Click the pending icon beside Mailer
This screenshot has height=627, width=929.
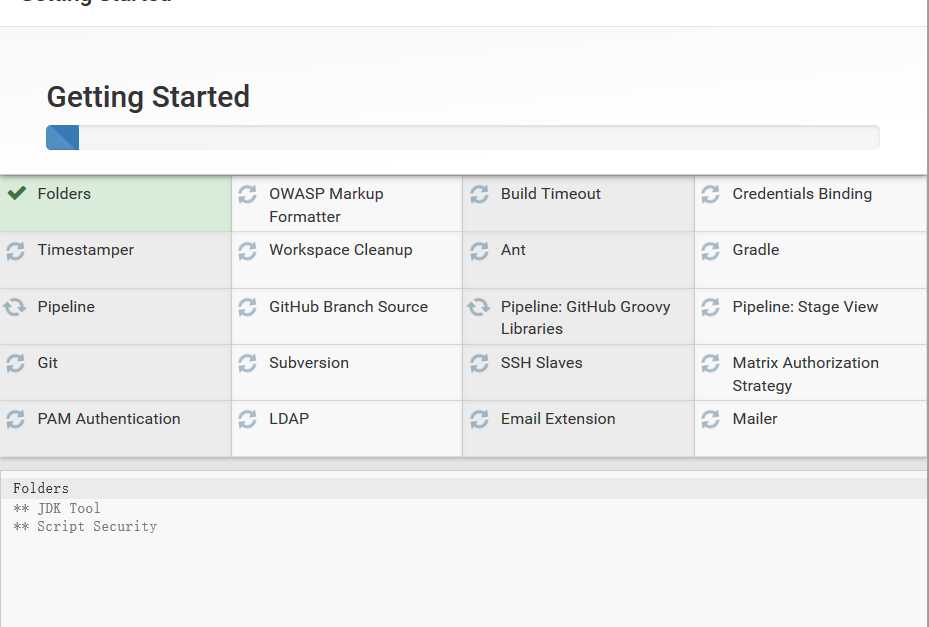[710, 419]
